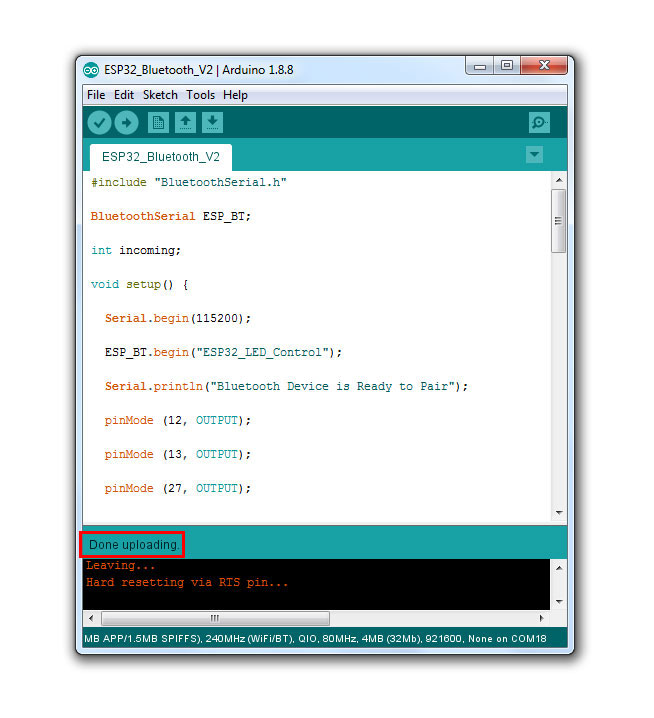The height and width of the screenshot is (718, 654).
Task: Click the Serial.println Bluetooth Device line
Action: point(286,386)
